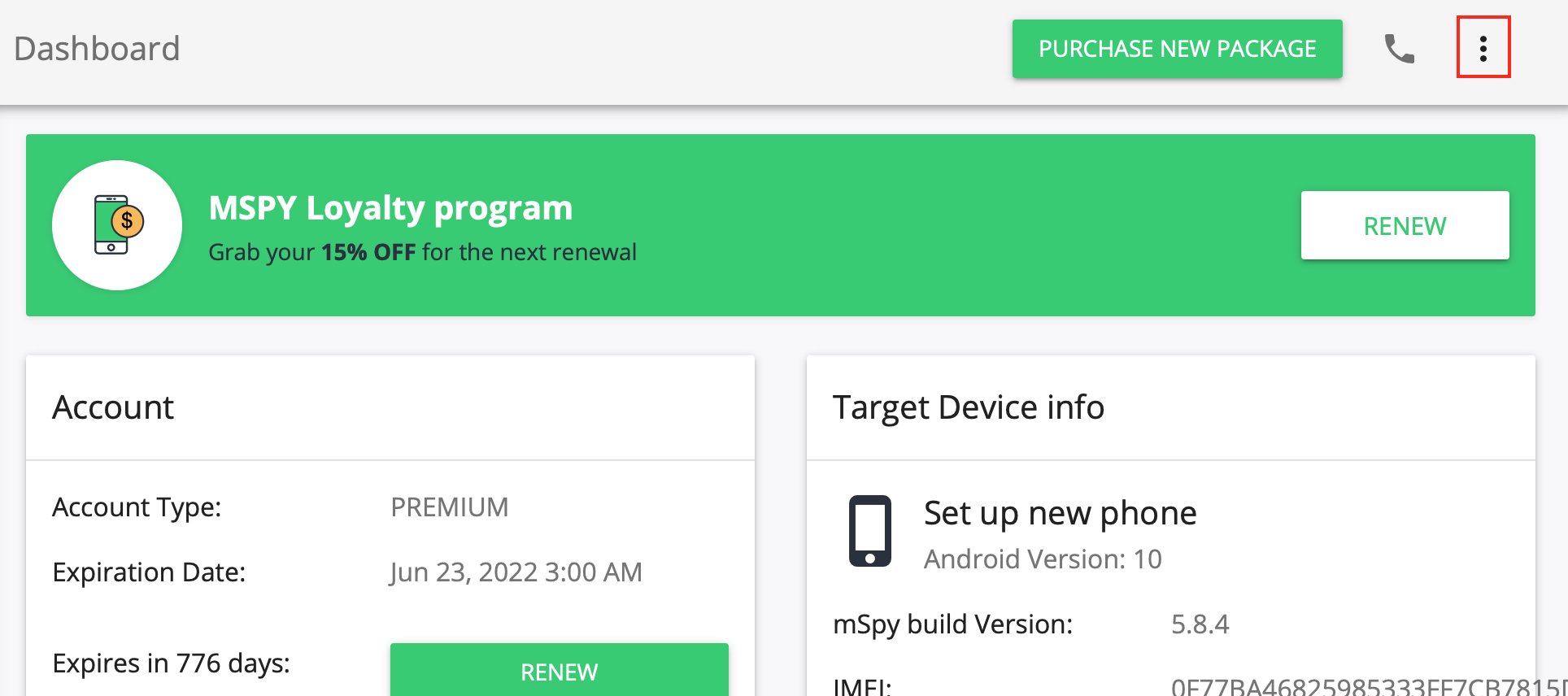The image size is (1568, 696).
Task: Click the mSpy build Version label
Action: [953, 624]
